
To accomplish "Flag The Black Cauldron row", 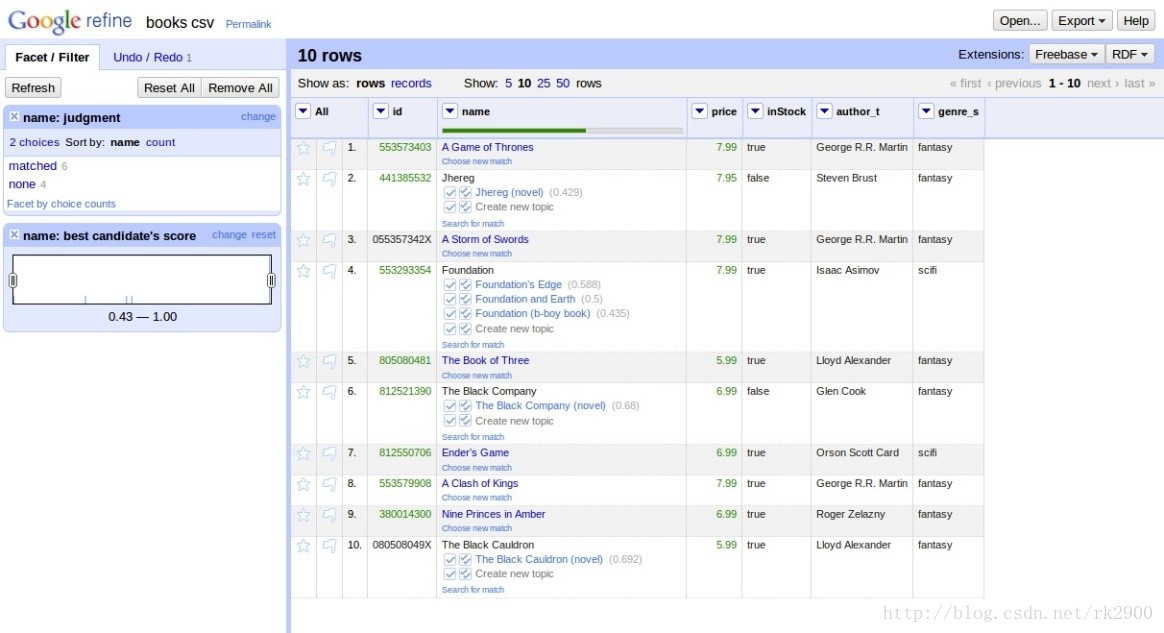I will (x=330, y=546).
